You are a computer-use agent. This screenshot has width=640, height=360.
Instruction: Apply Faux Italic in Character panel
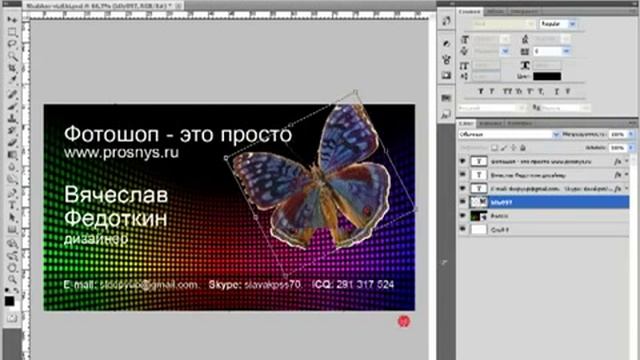(492, 91)
